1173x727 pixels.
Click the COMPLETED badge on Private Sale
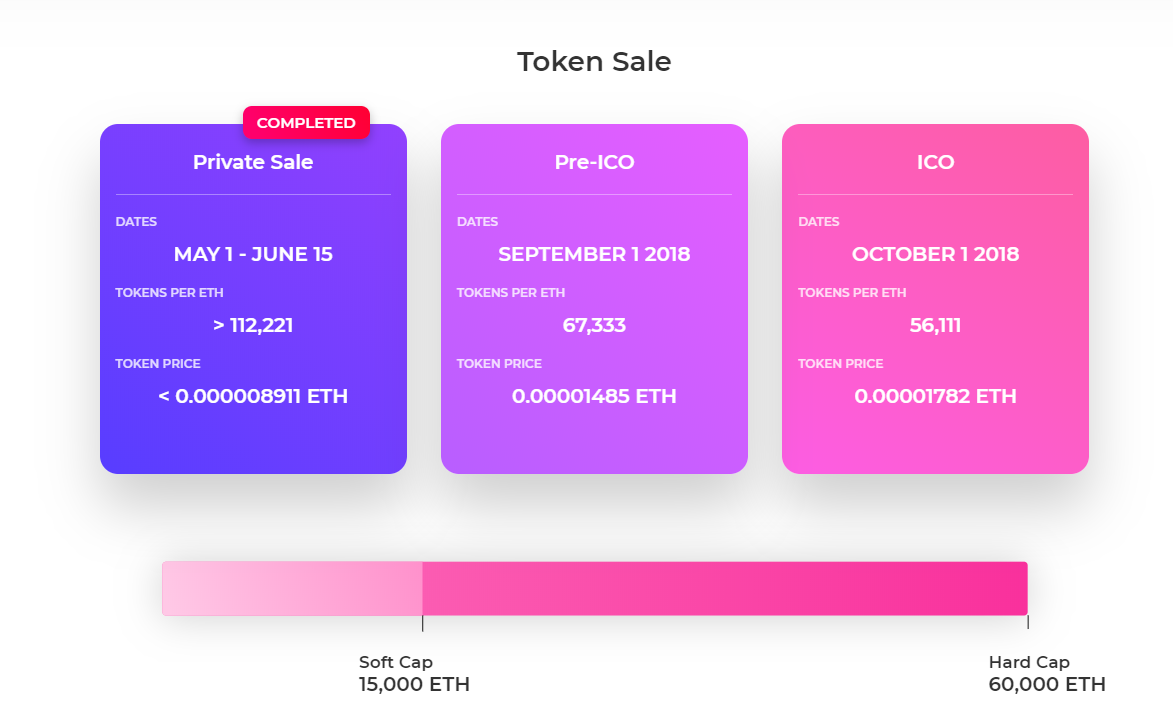tap(306, 123)
